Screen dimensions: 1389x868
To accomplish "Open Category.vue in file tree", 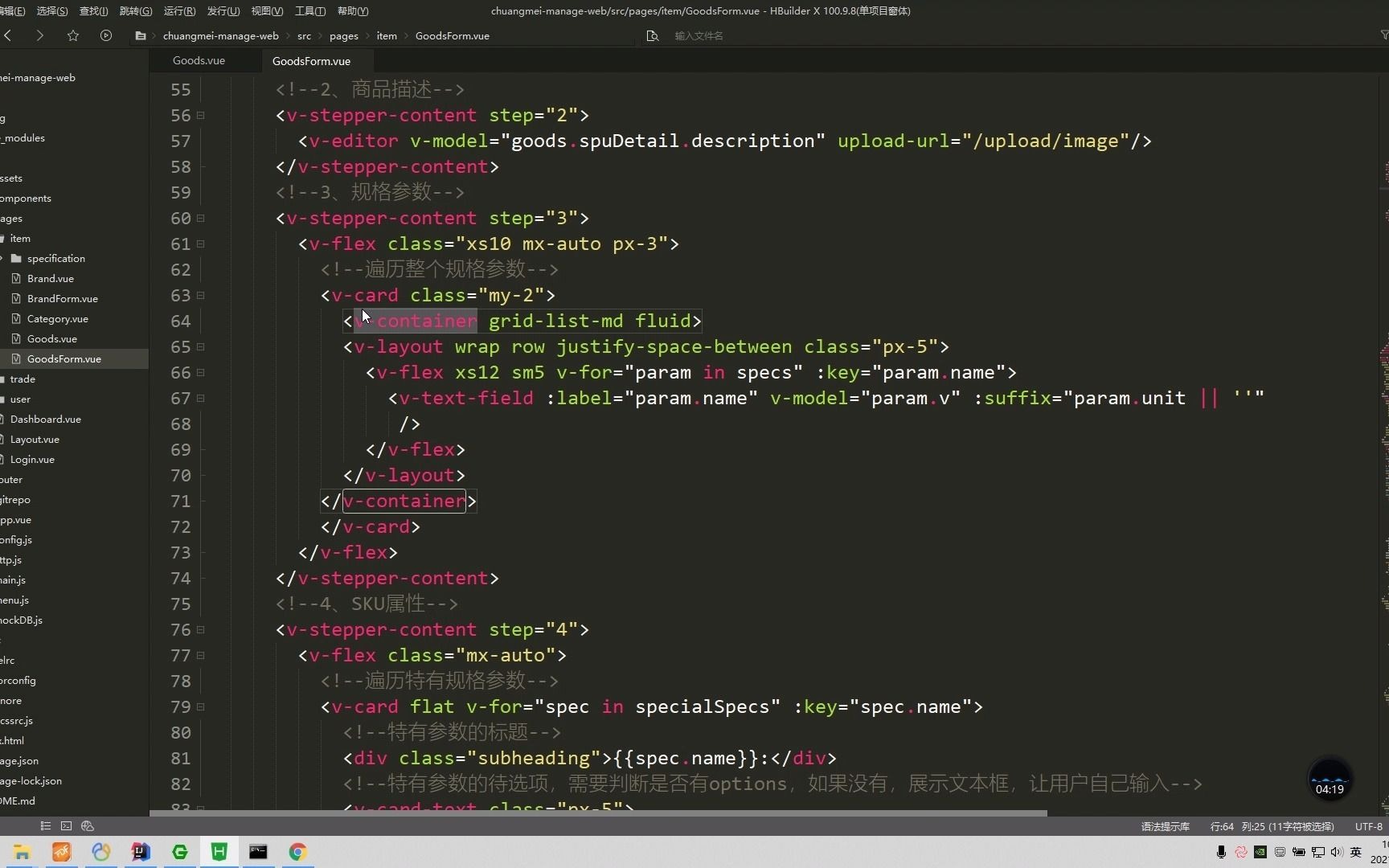I will click(x=58, y=319).
